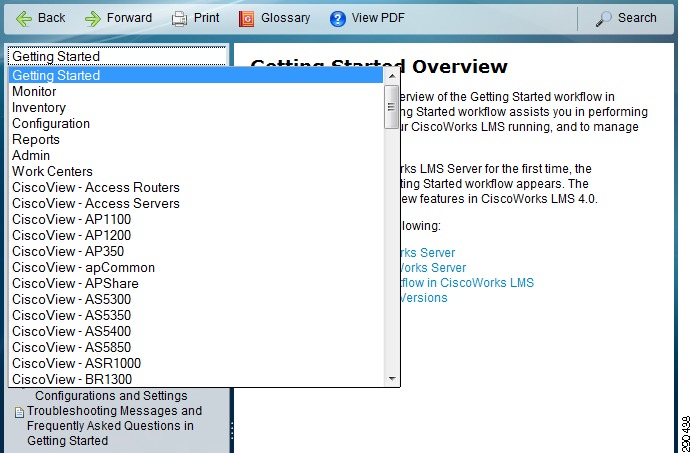Open the CiscoWorks Server link ending 'rks Server'
Screen dimensions: 691x453
[x=427, y=252]
